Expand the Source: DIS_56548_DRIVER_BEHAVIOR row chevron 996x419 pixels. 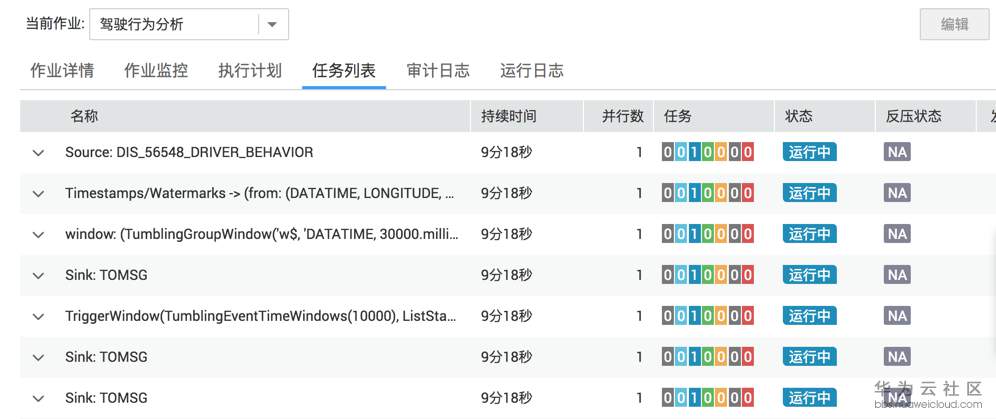(x=39, y=153)
